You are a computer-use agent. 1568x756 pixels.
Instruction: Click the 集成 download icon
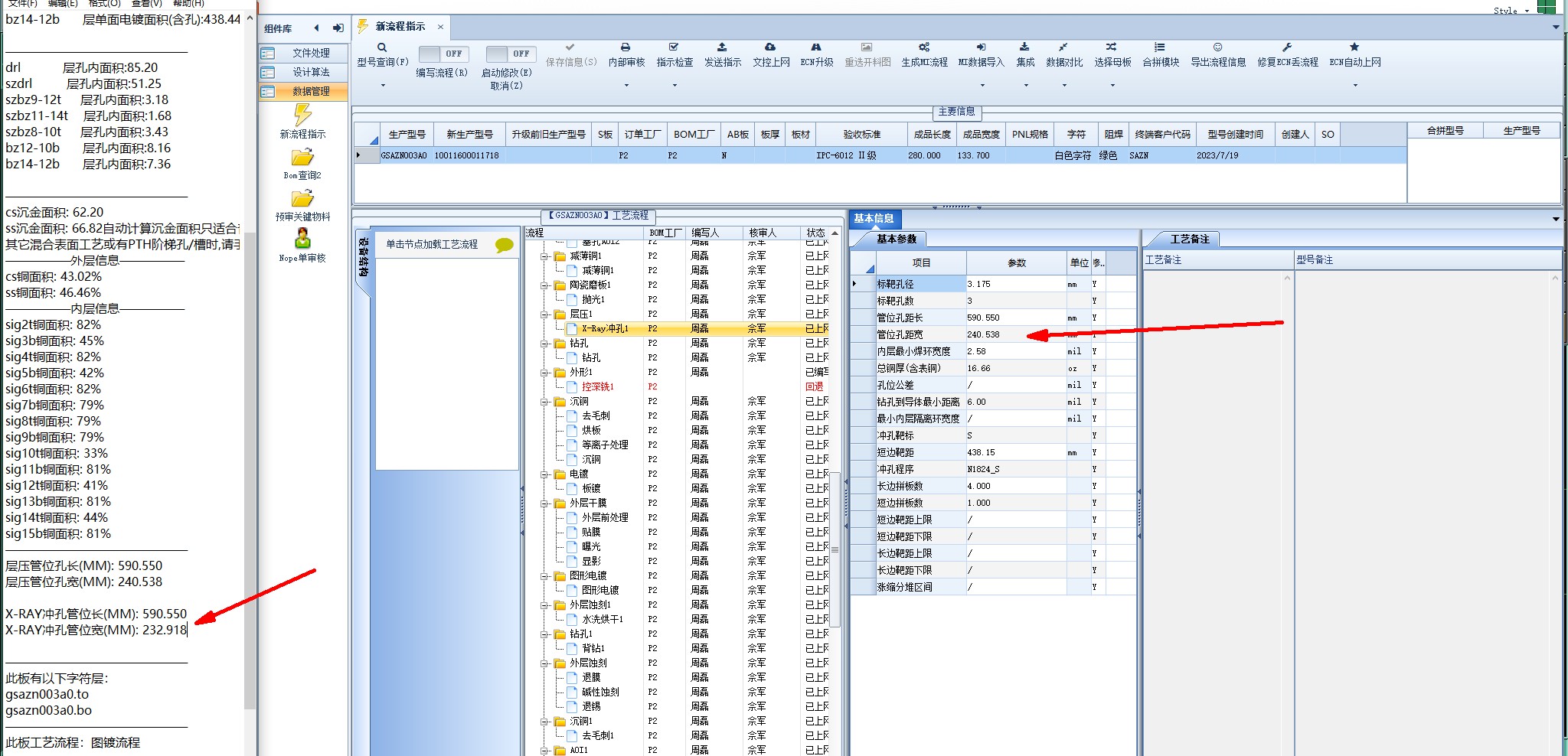pyautogui.click(x=1024, y=47)
